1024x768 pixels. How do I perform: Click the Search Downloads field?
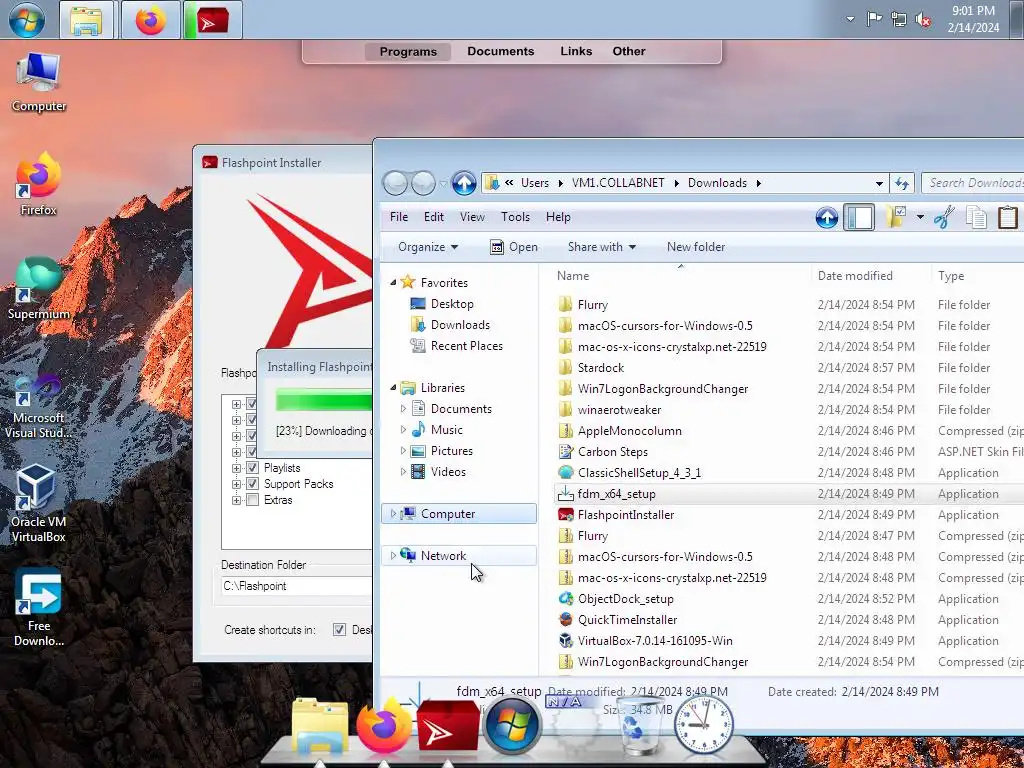(974, 184)
